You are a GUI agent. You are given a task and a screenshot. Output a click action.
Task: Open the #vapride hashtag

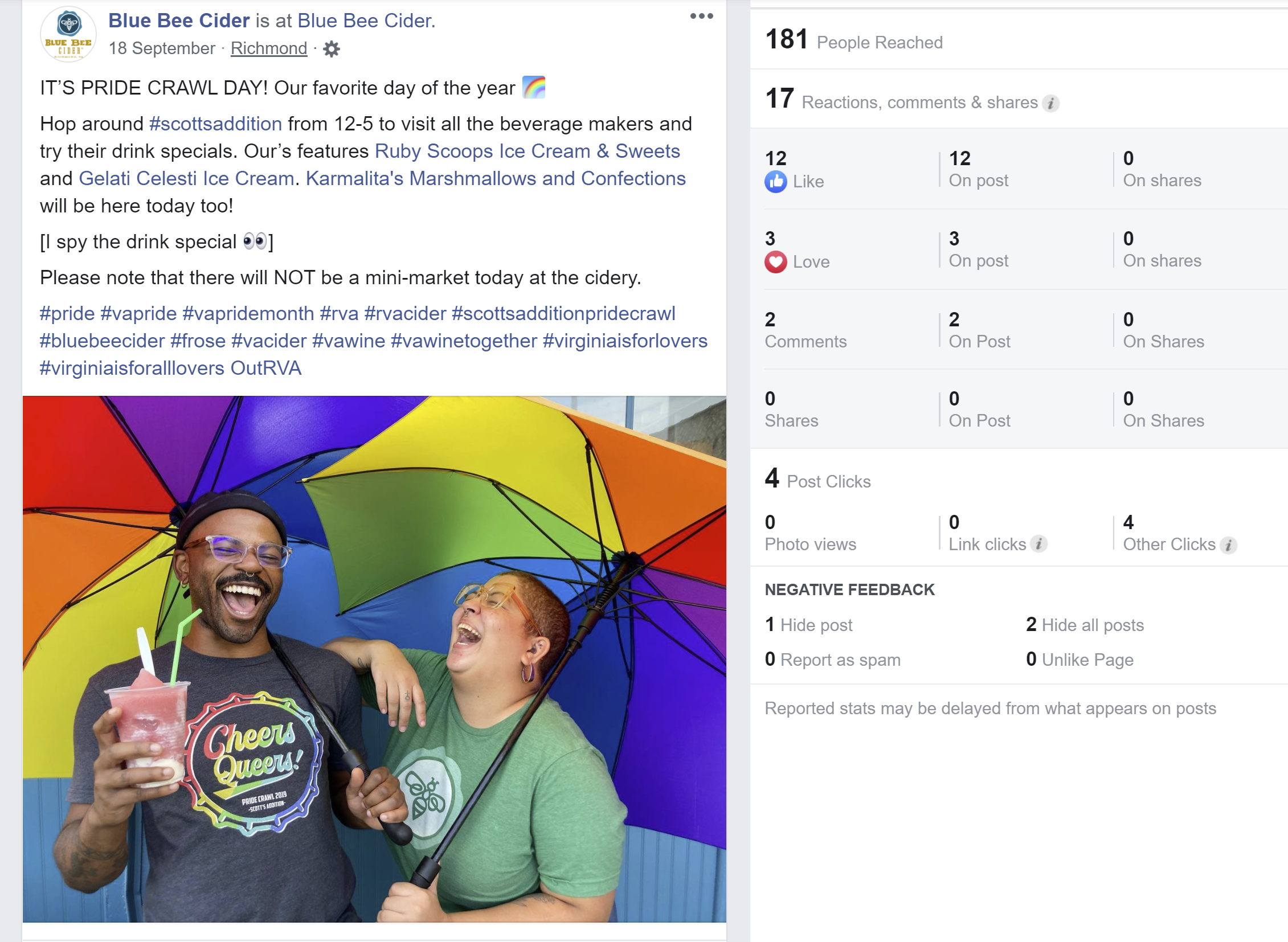click(138, 314)
